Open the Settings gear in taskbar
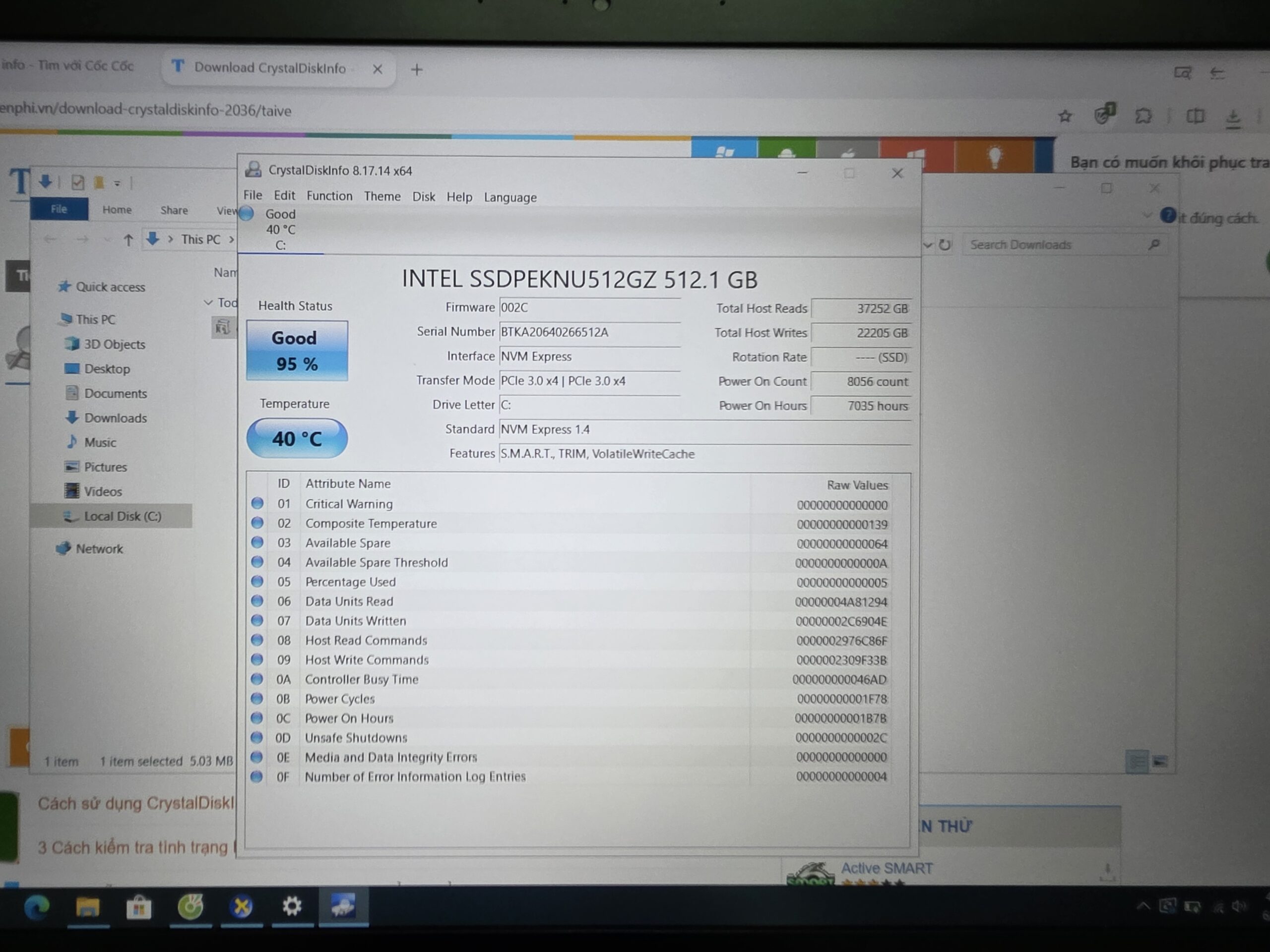The width and height of the screenshot is (1270, 952). pos(292,907)
